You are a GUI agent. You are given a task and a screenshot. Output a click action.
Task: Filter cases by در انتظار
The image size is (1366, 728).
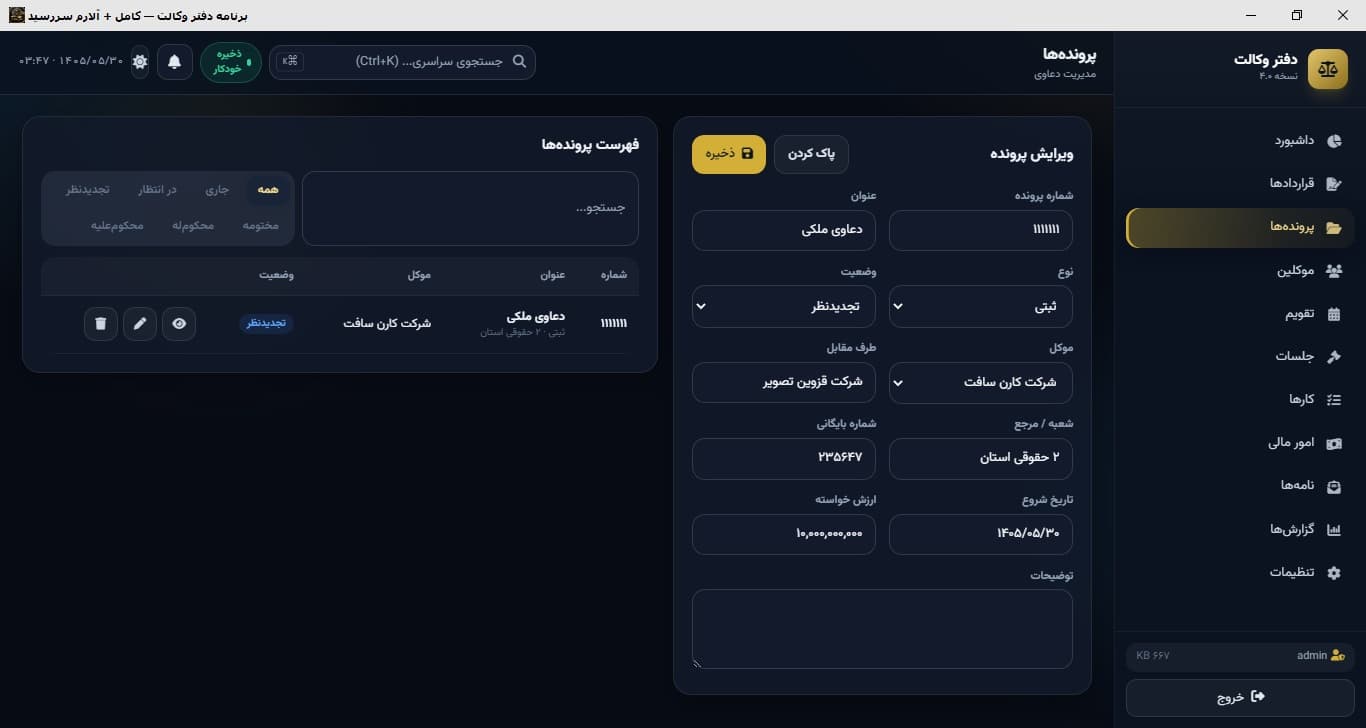pos(157,189)
